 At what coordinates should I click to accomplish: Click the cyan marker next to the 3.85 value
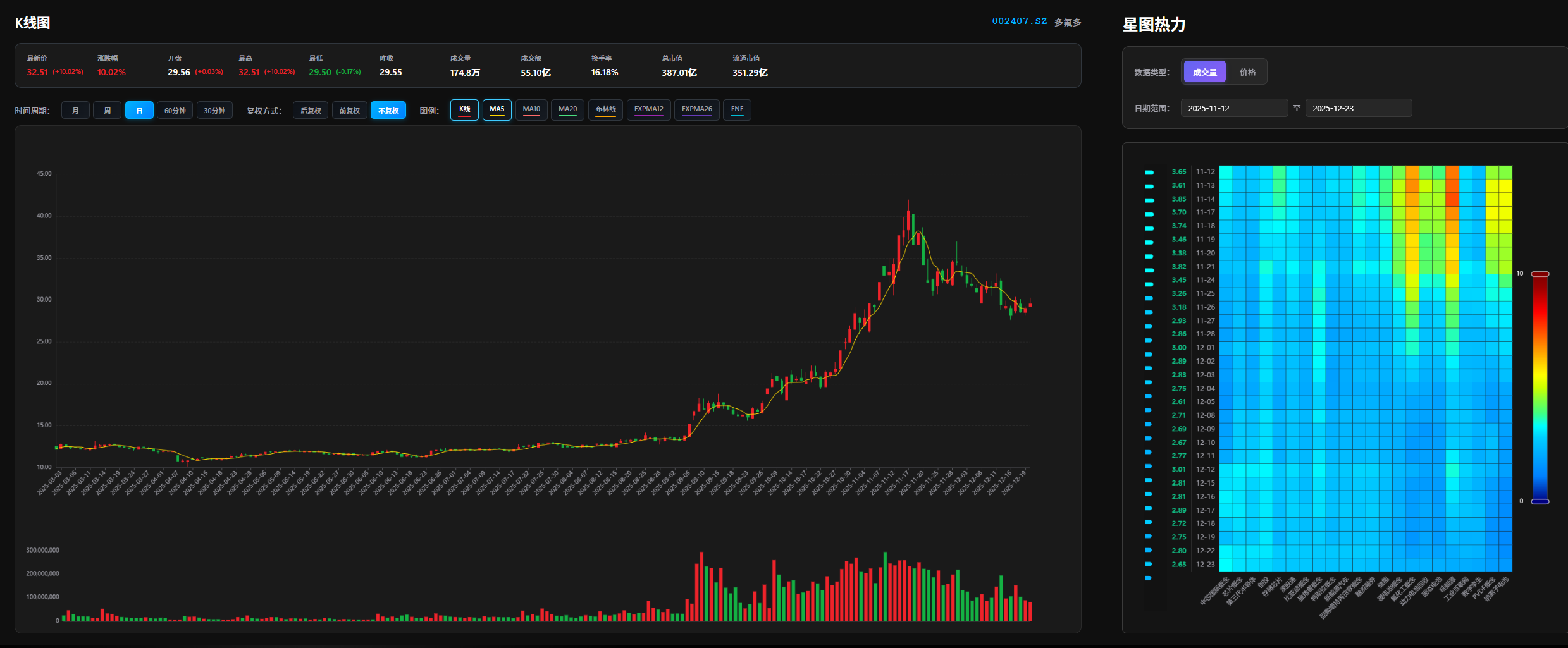1149,200
